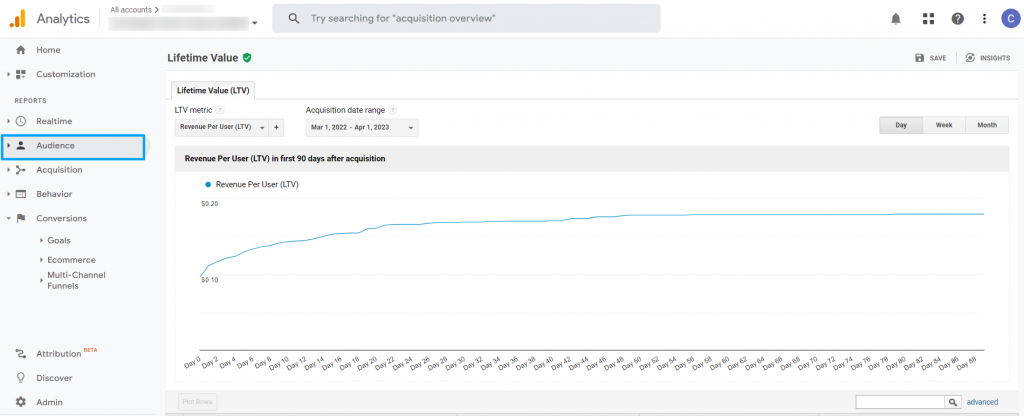The image size is (1024, 416).
Task: Select the Lifetime Value (LTV) tab
Action: pyautogui.click(x=213, y=90)
